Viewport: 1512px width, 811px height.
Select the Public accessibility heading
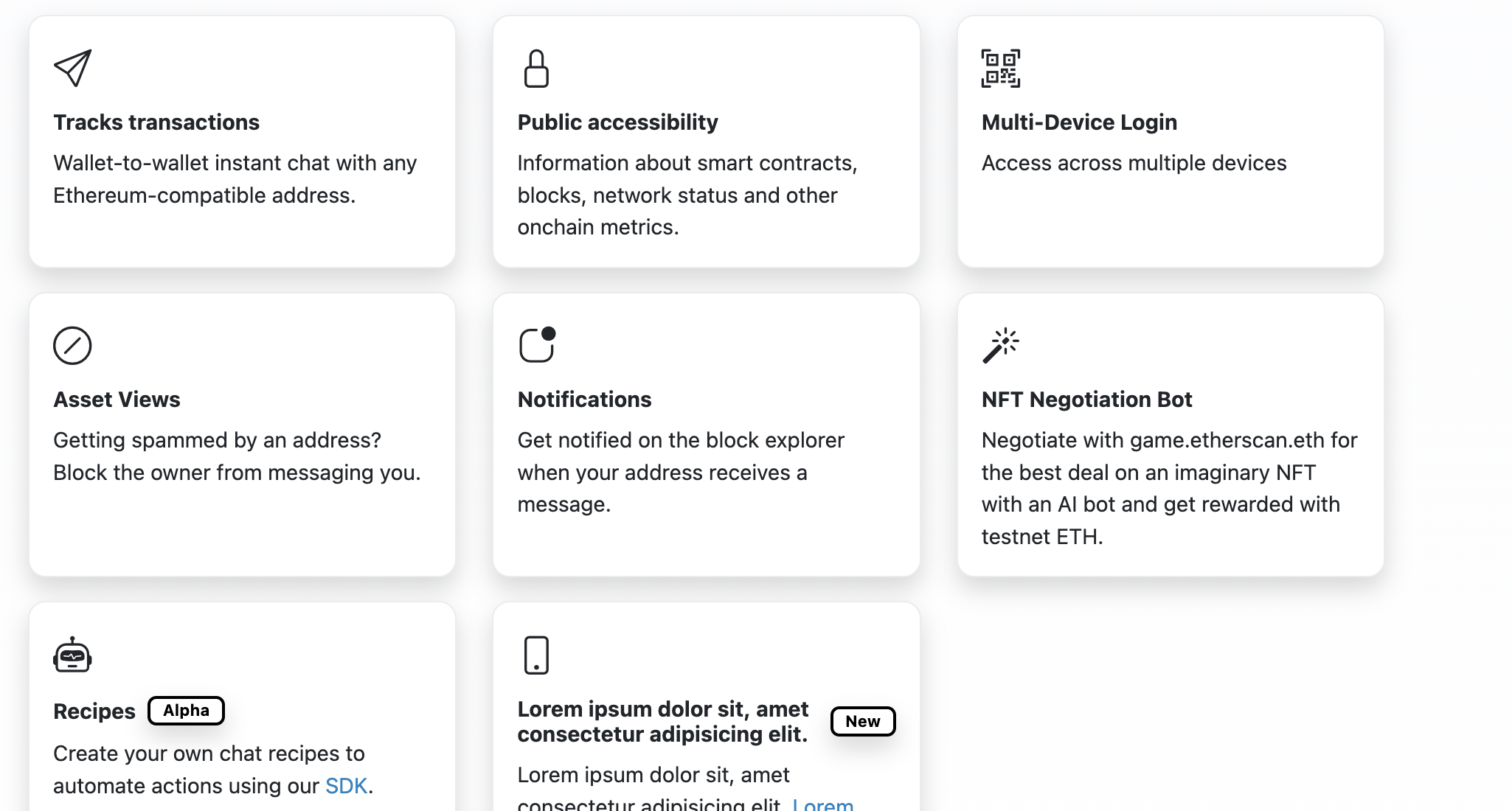click(617, 122)
